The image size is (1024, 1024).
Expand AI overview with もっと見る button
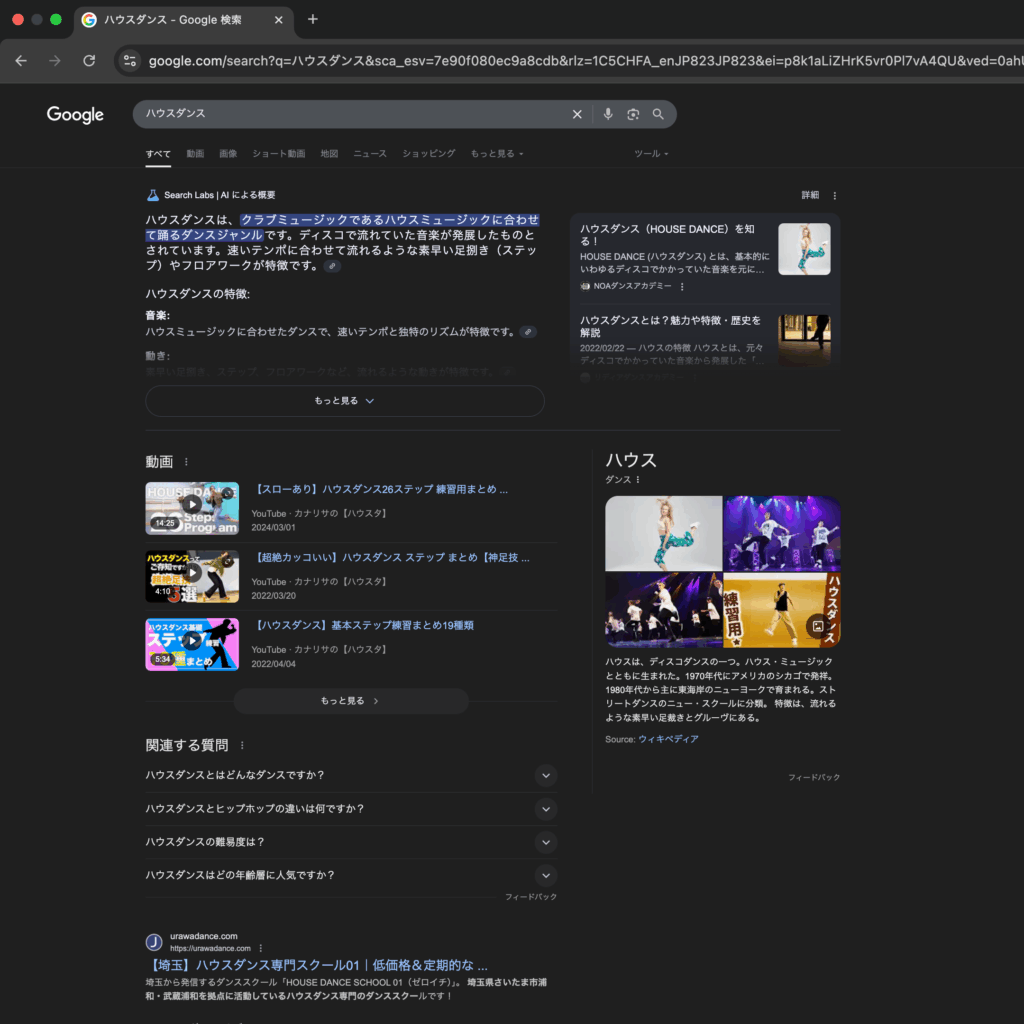coord(344,401)
